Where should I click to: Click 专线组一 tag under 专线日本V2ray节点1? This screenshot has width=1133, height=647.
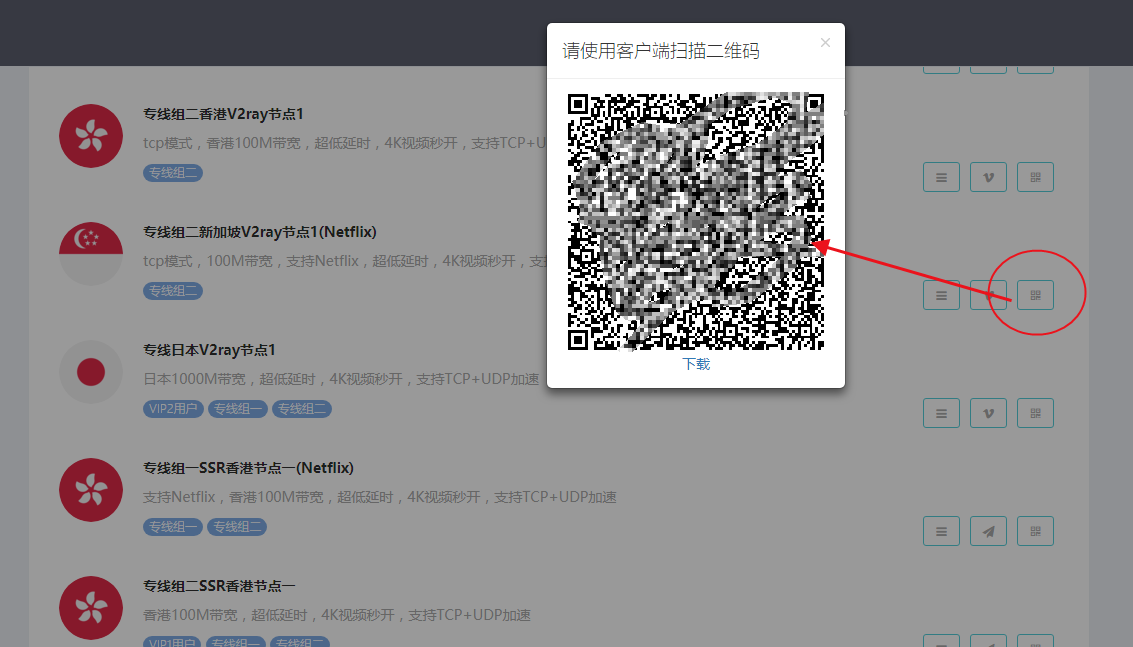tap(238, 408)
